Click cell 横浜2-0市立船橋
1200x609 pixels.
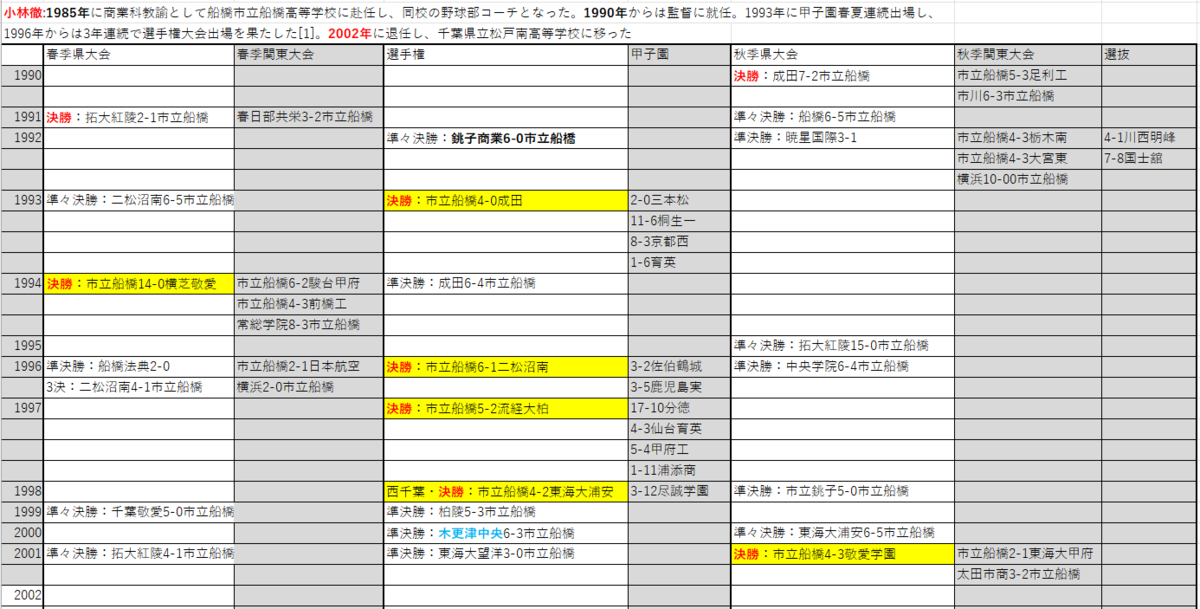[x=308, y=387]
